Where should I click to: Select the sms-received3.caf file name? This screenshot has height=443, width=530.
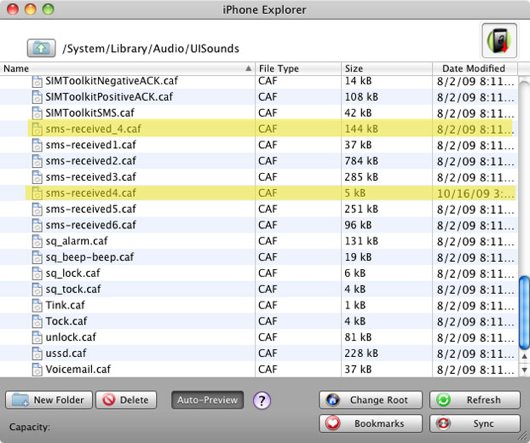[x=91, y=177]
